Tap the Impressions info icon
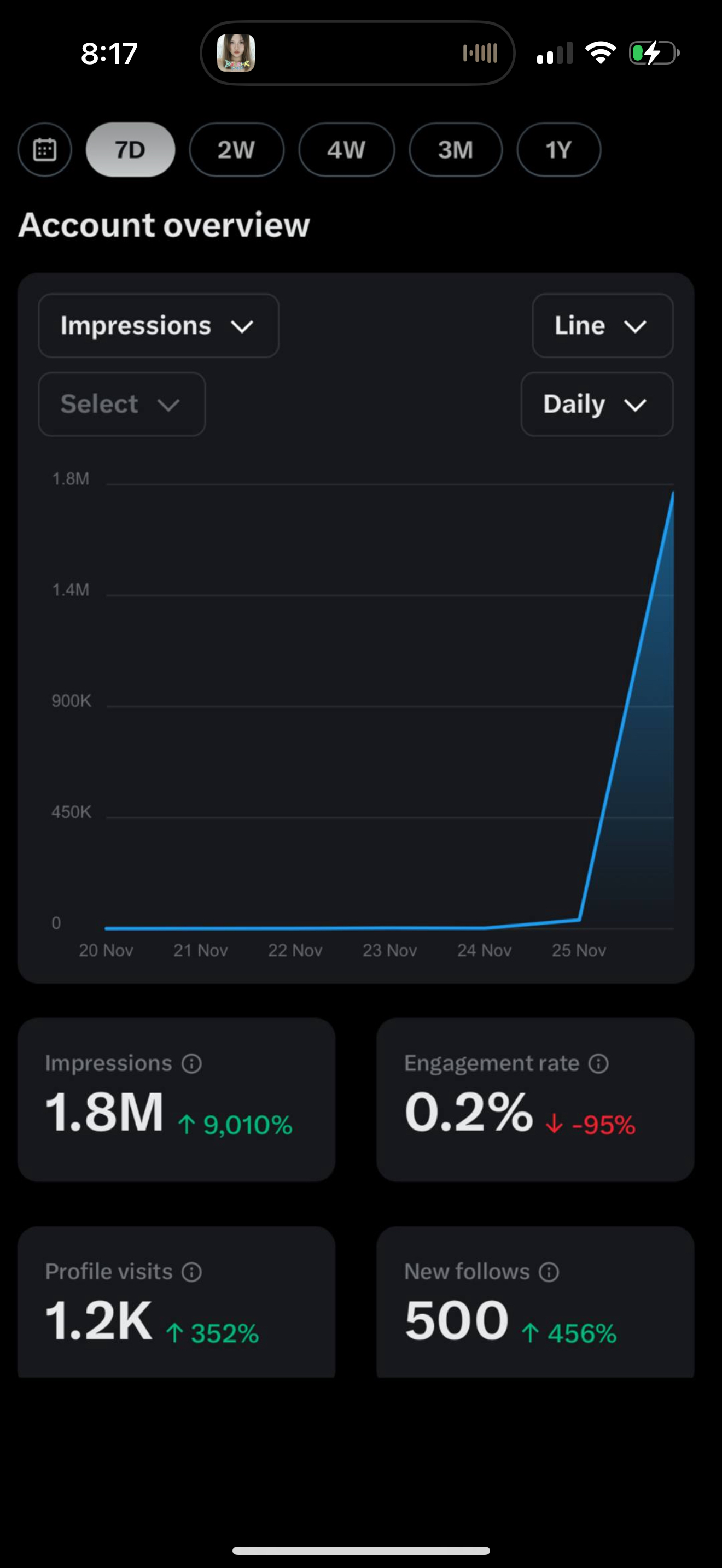The width and height of the screenshot is (722, 1568). coord(192,1063)
